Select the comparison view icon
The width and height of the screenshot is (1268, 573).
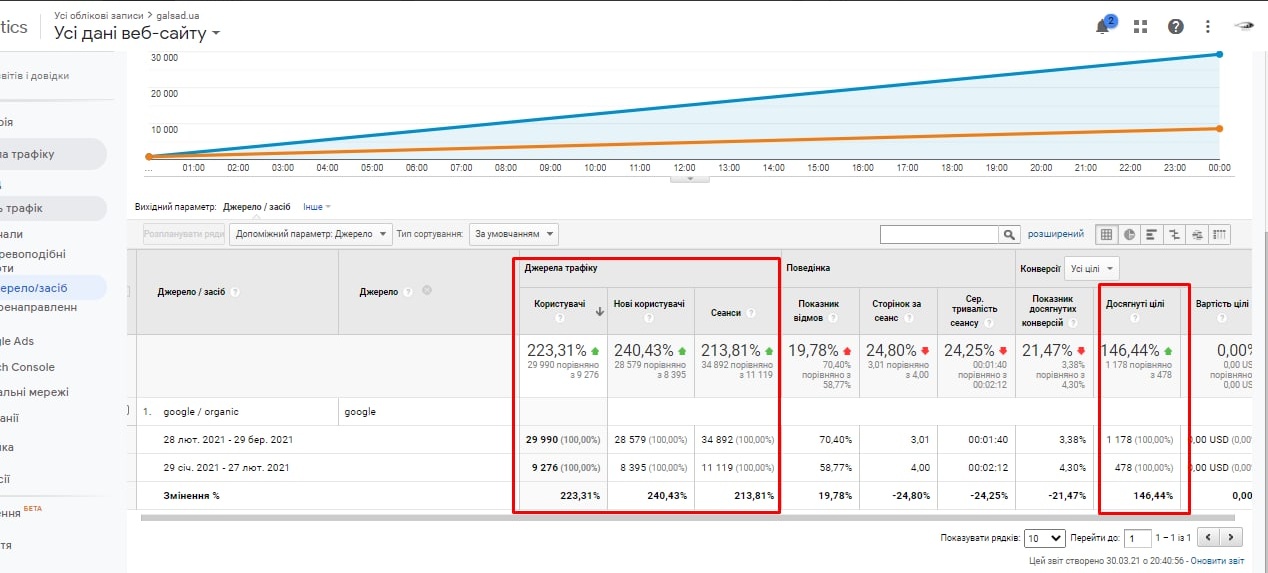tap(1174, 234)
